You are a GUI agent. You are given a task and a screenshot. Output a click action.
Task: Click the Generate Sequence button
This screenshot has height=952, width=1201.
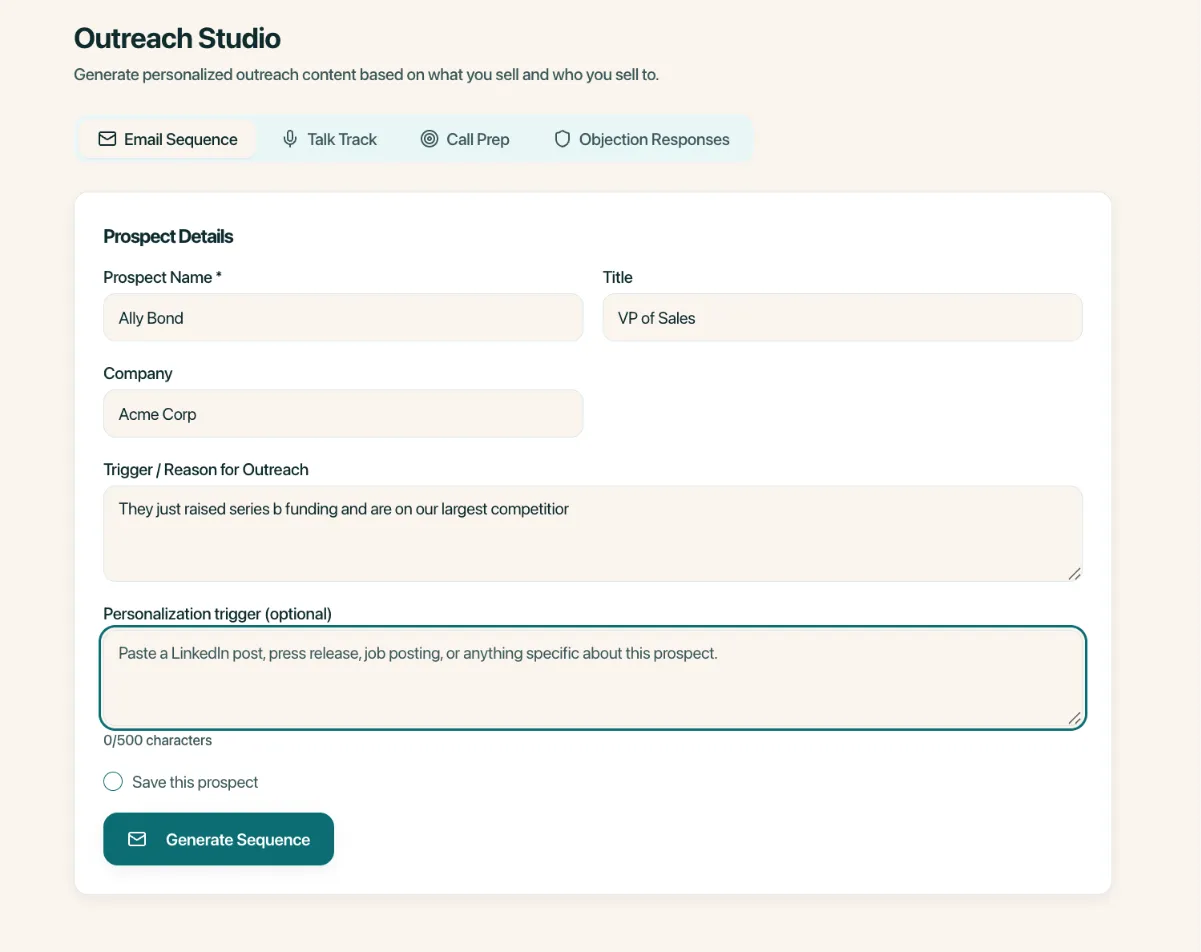point(218,839)
